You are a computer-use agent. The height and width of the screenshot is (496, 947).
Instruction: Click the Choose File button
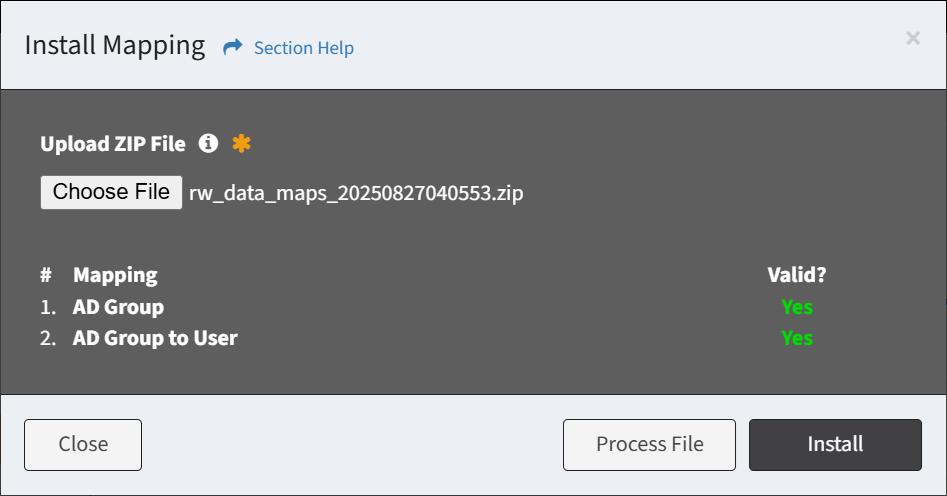click(x=111, y=192)
